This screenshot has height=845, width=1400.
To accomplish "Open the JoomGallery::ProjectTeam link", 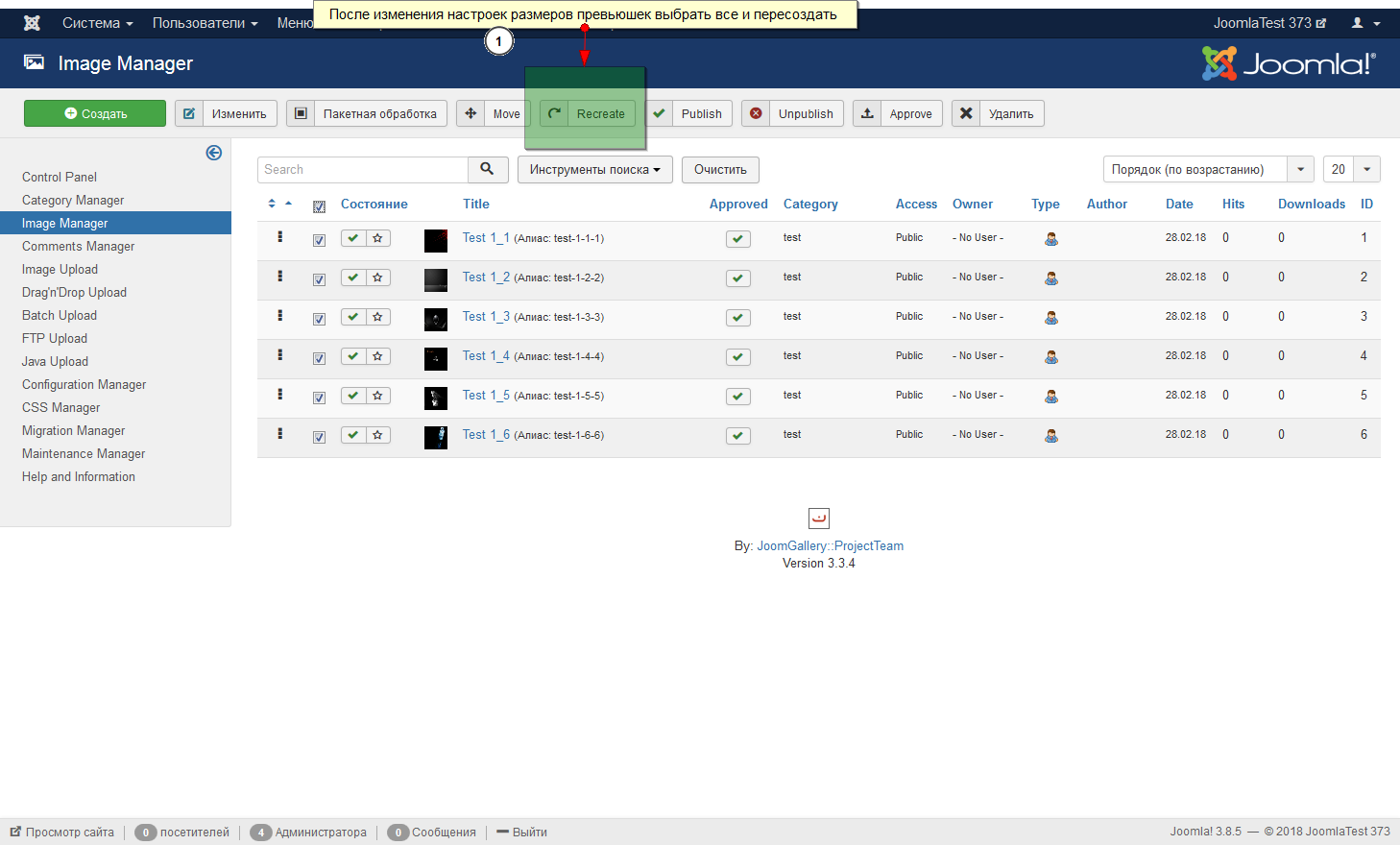I will click(x=831, y=545).
